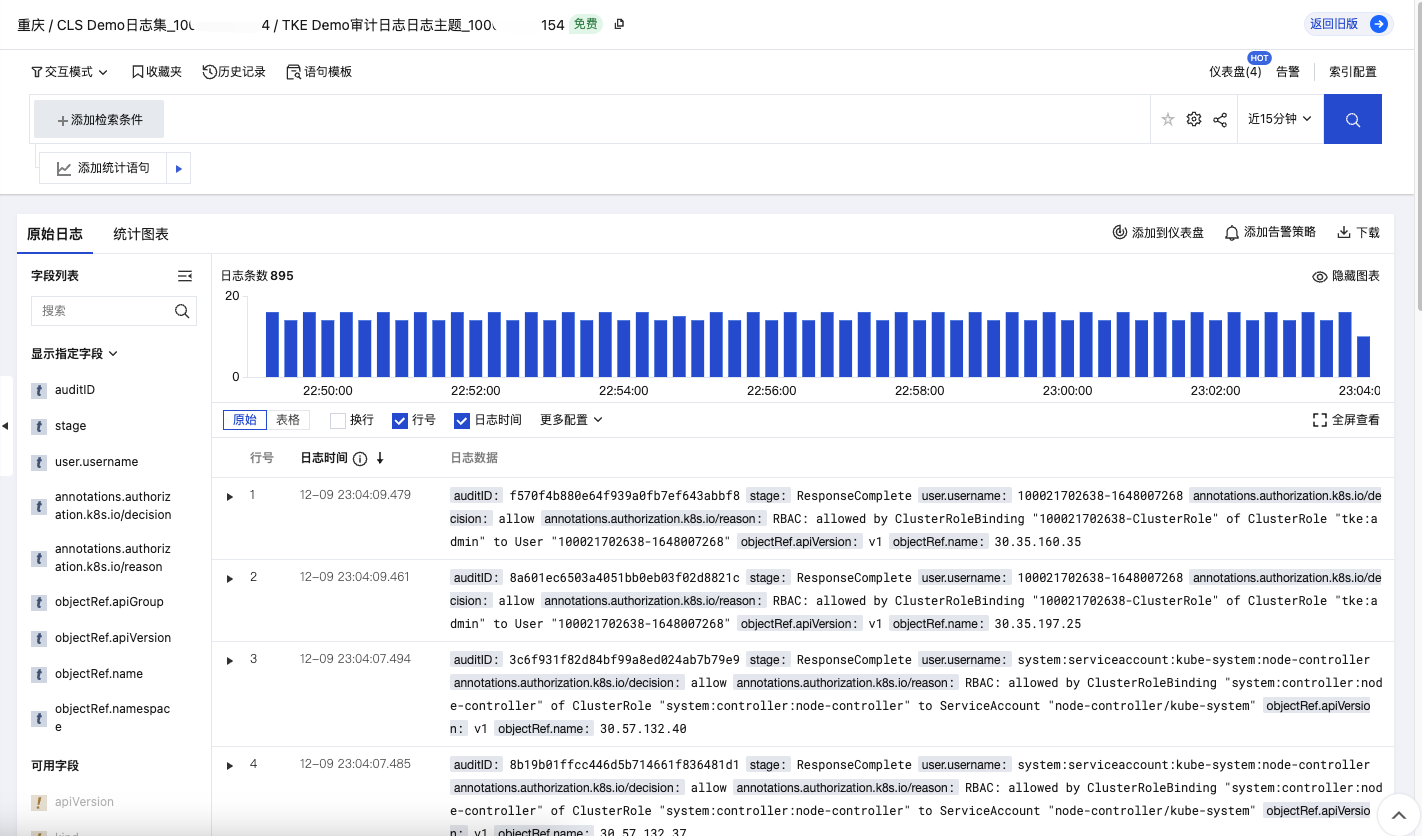Expand log row 4
1422x836 pixels.
[x=230, y=766]
